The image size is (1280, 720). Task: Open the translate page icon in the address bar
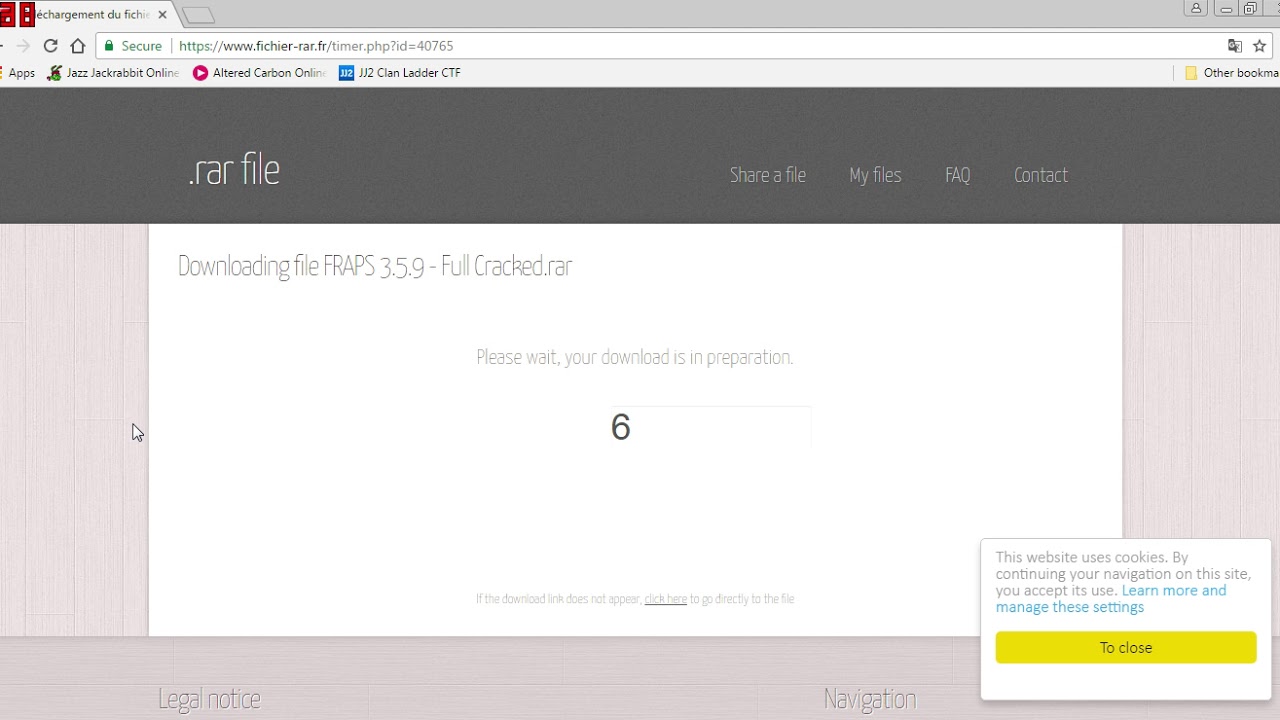point(1235,46)
